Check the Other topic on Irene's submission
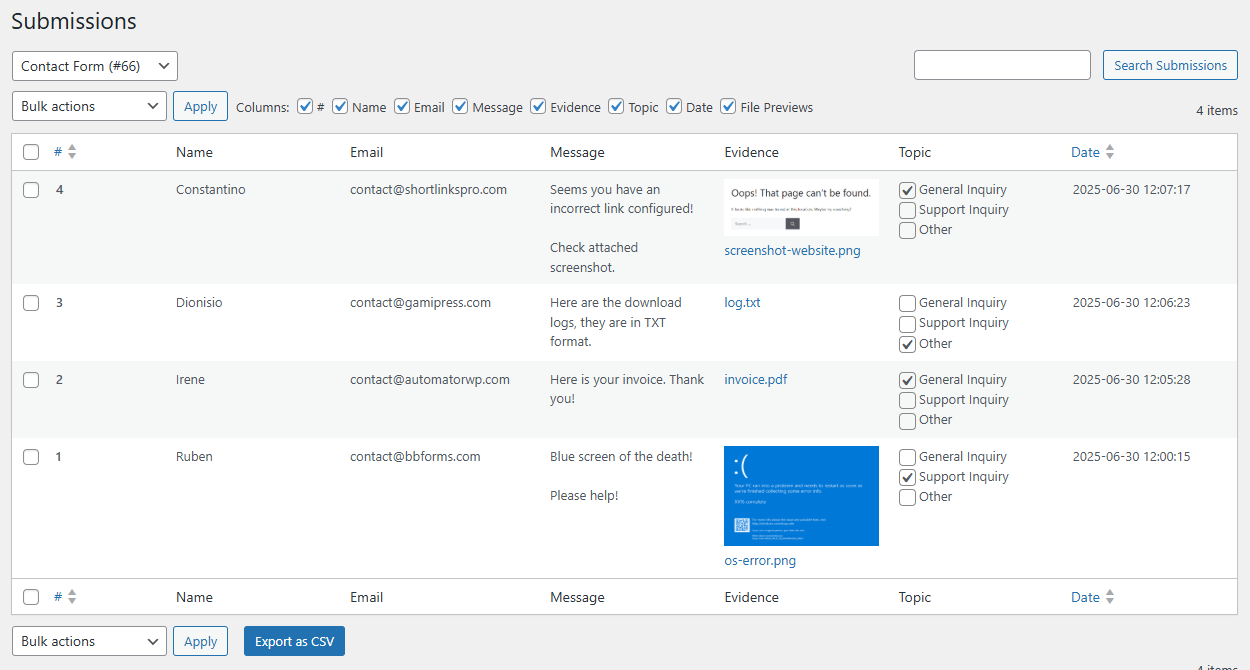This screenshot has height=670, width=1250. click(x=907, y=420)
